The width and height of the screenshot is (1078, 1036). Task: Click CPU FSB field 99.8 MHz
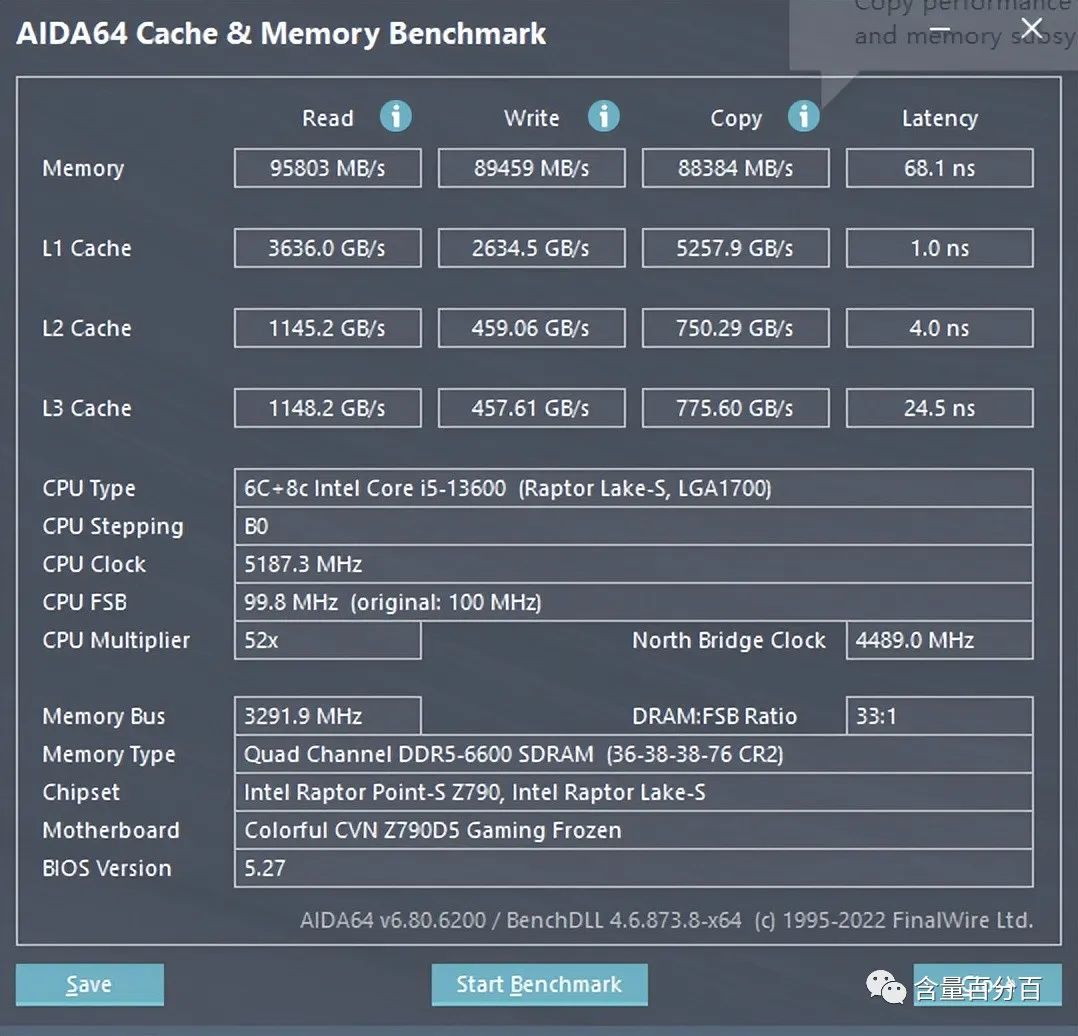pos(634,602)
